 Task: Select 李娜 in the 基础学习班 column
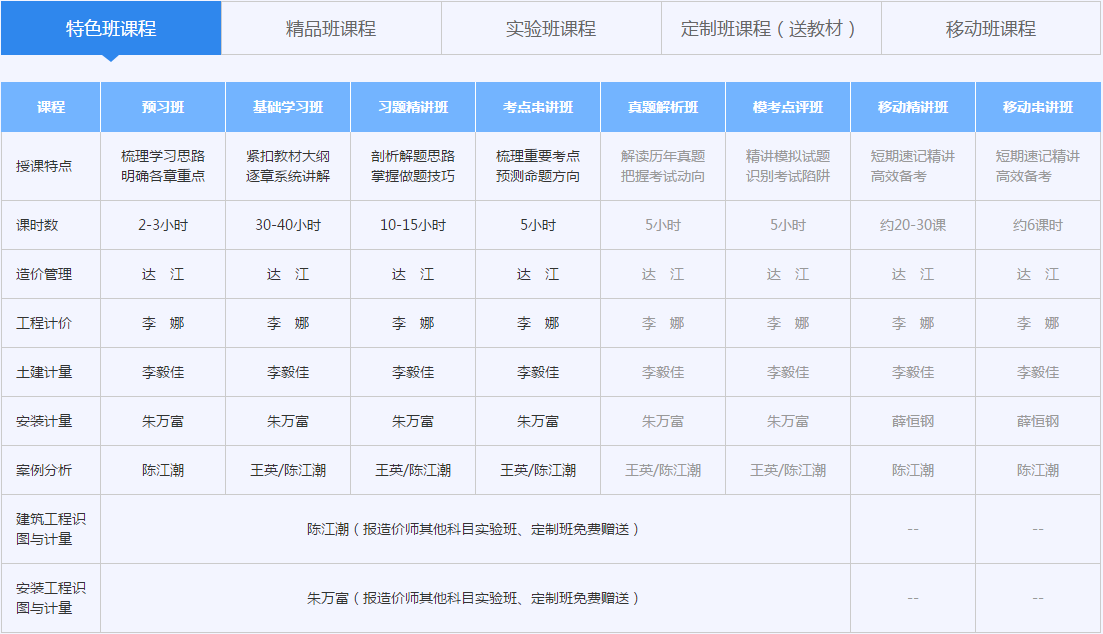[288, 323]
